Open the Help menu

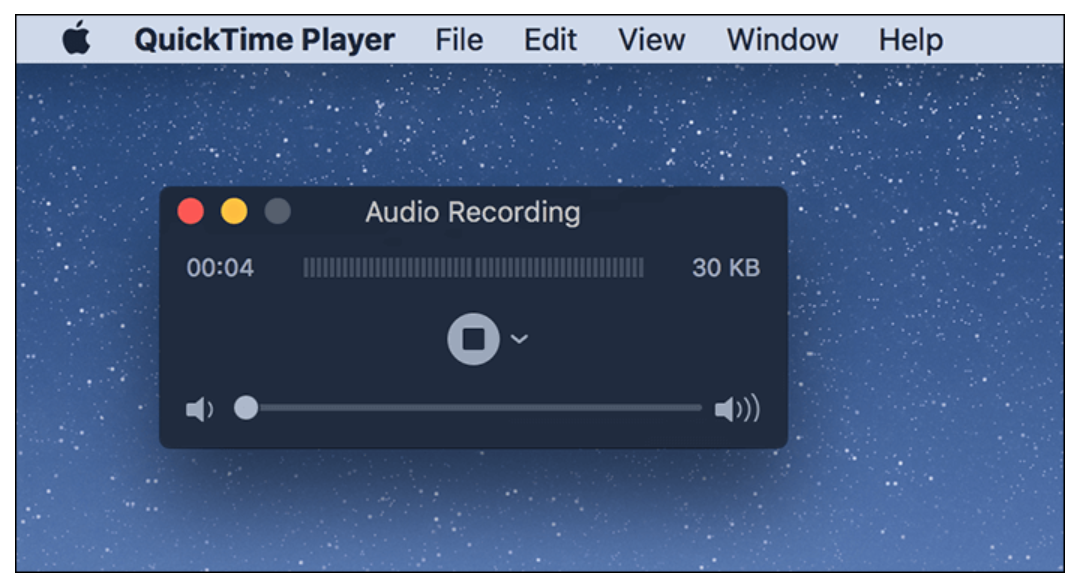point(911,40)
